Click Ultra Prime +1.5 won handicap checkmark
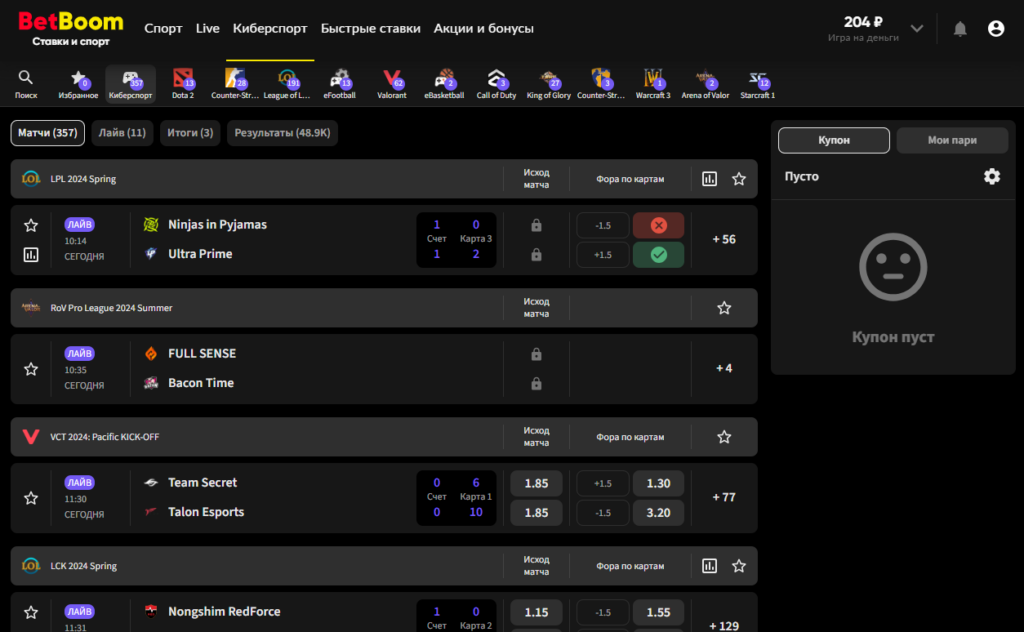This screenshot has height=632, width=1024. tap(658, 255)
